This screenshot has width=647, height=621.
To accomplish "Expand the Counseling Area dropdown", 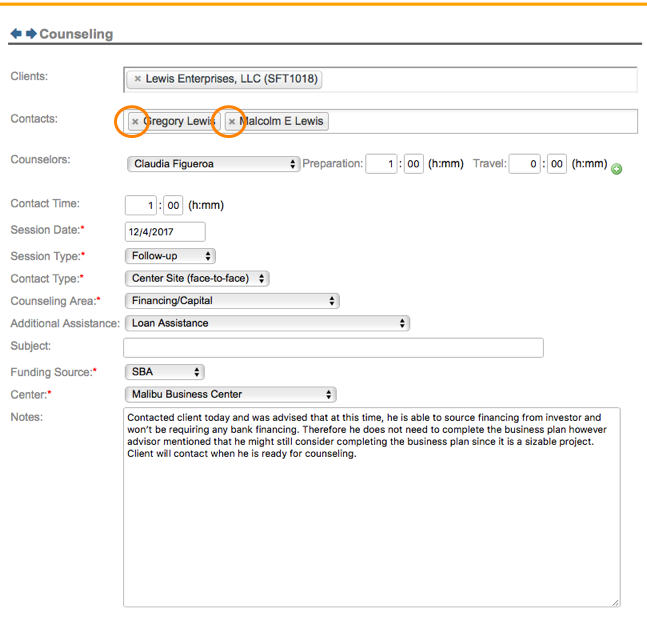I will (232, 300).
